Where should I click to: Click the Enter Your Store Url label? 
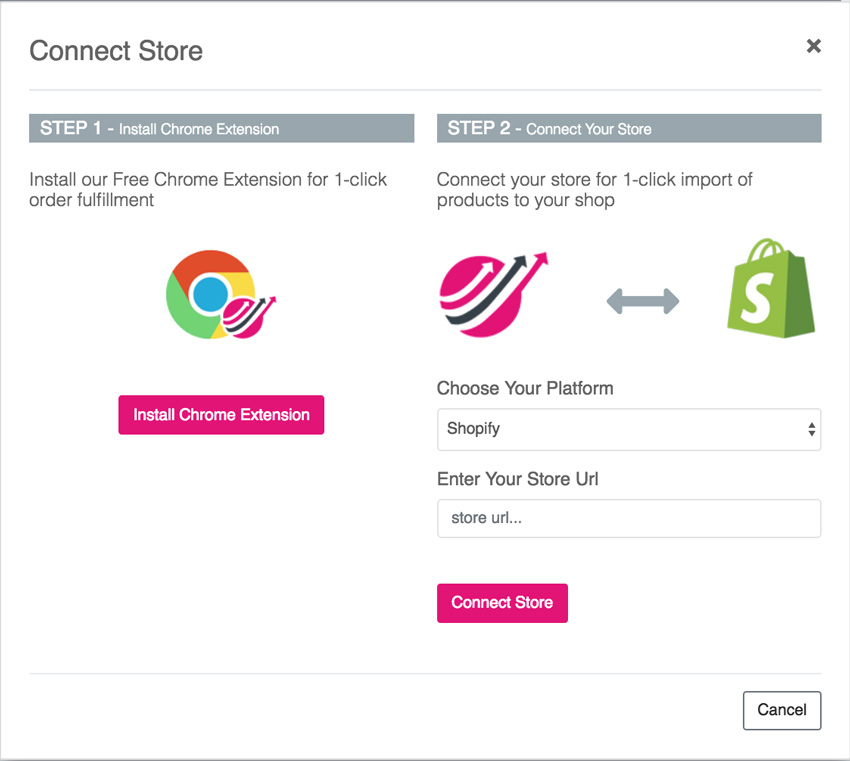tap(517, 479)
